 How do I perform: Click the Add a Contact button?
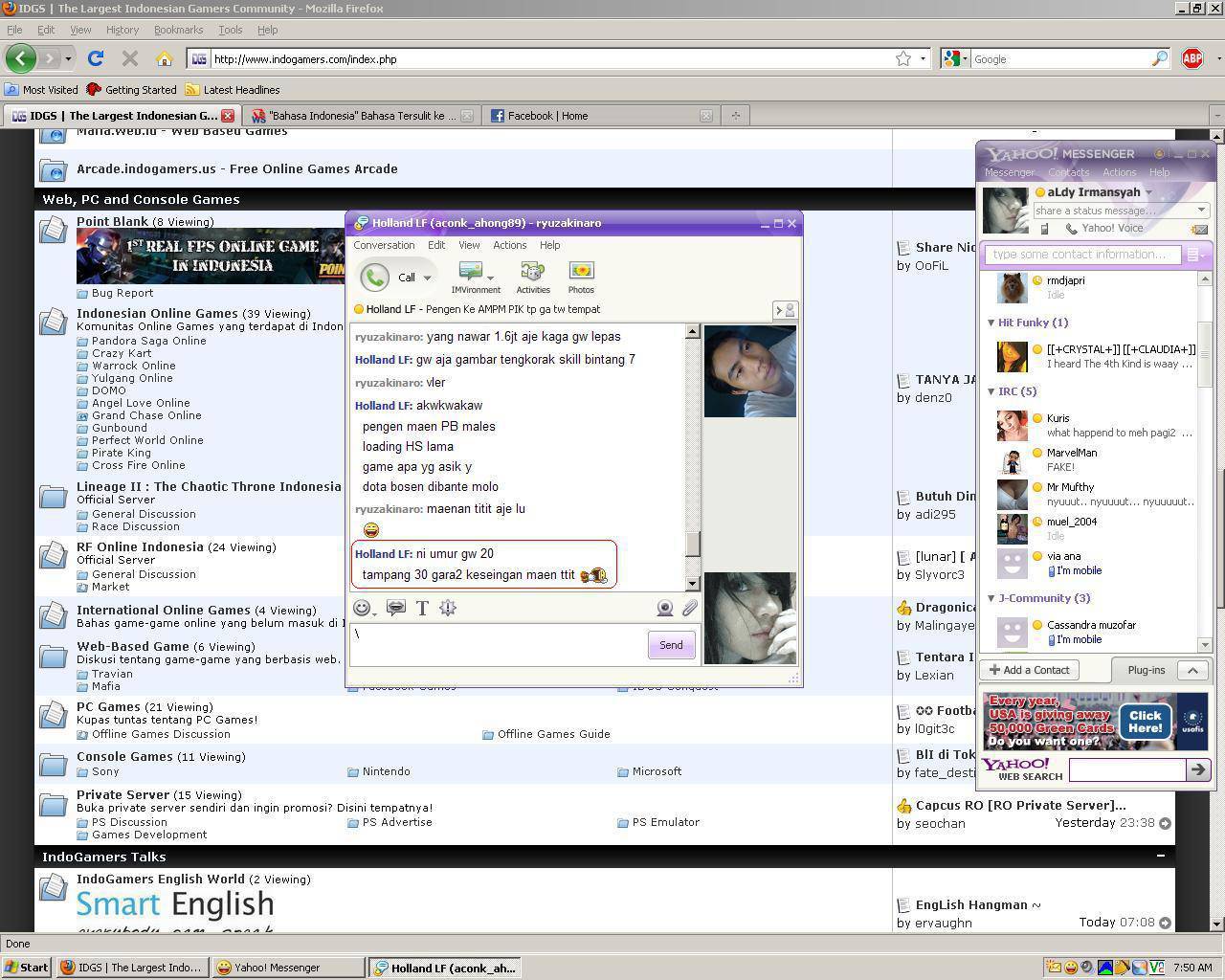pos(1030,670)
